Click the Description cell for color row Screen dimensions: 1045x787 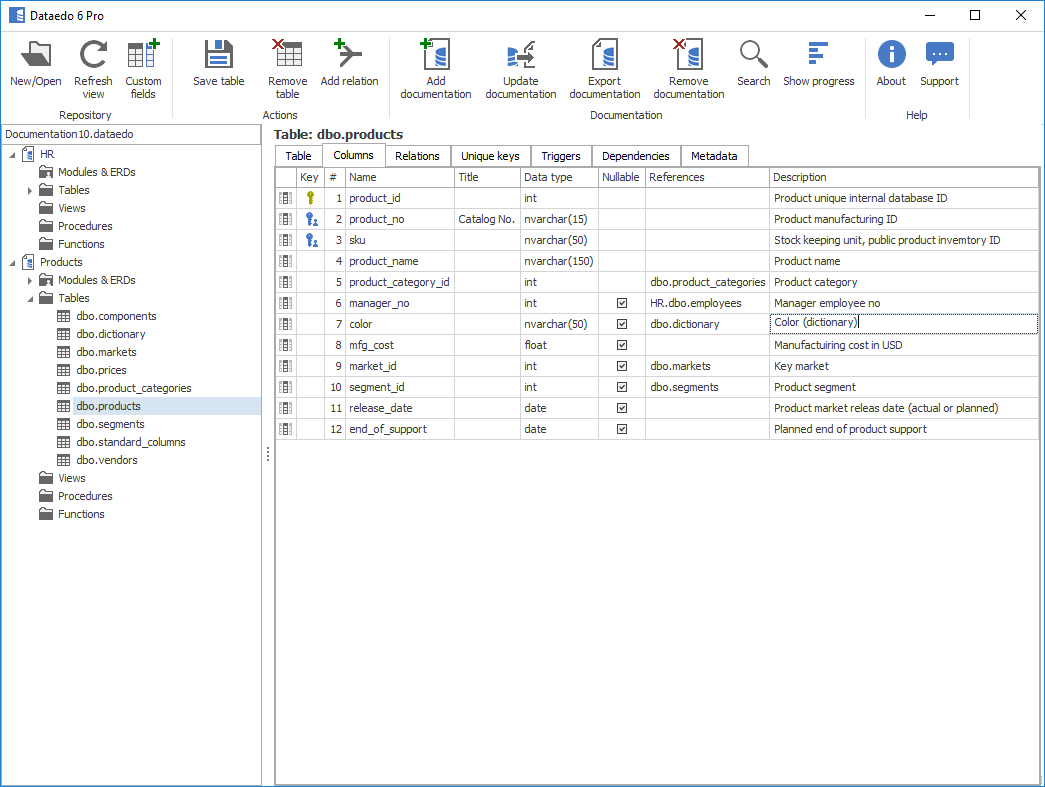click(x=902, y=324)
